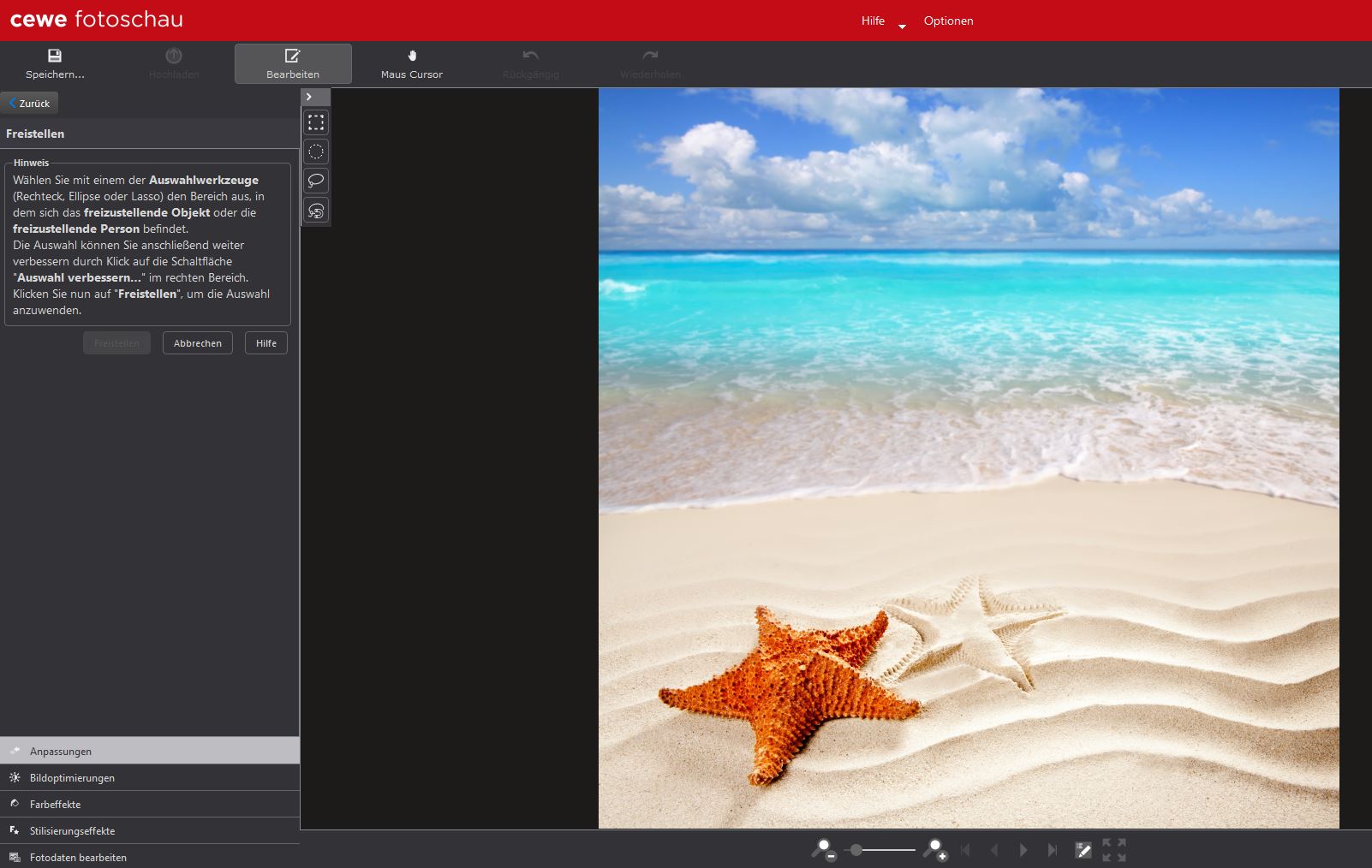Click Speichern to save the image
The width and height of the screenshot is (1372, 868).
55,64
